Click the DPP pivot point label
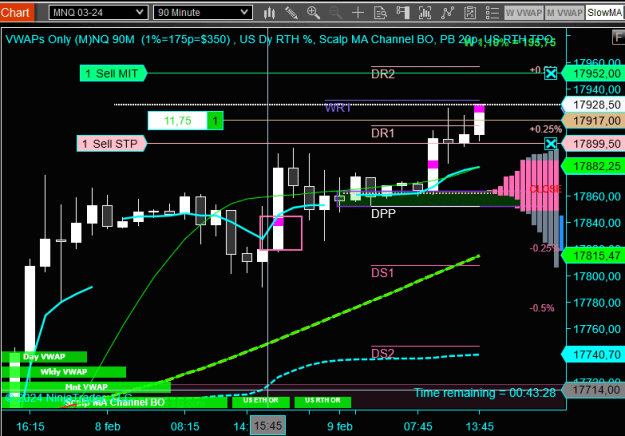The width and height of the screenshot is (625, 436). (x=383, y=214)
